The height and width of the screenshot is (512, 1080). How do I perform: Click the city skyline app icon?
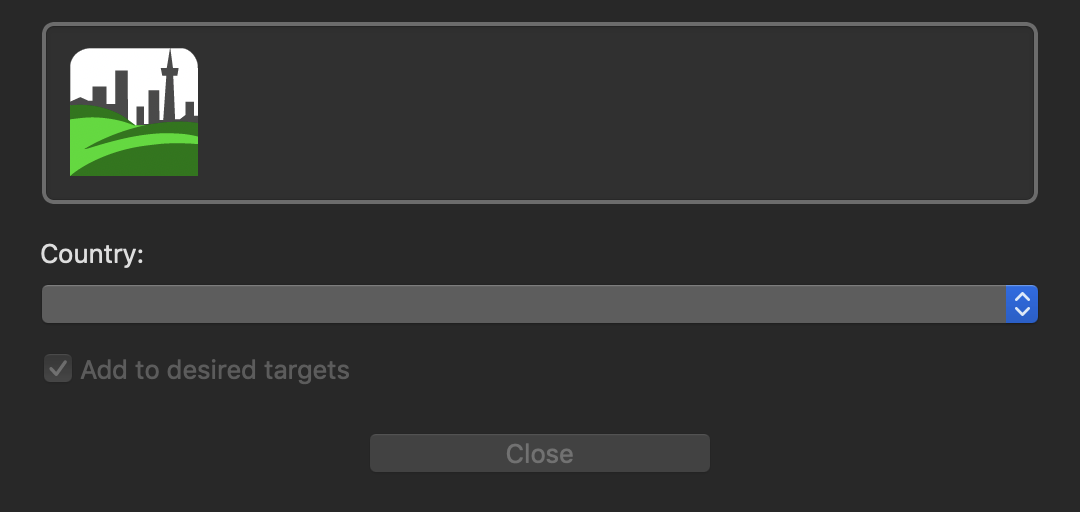(134, 112)
